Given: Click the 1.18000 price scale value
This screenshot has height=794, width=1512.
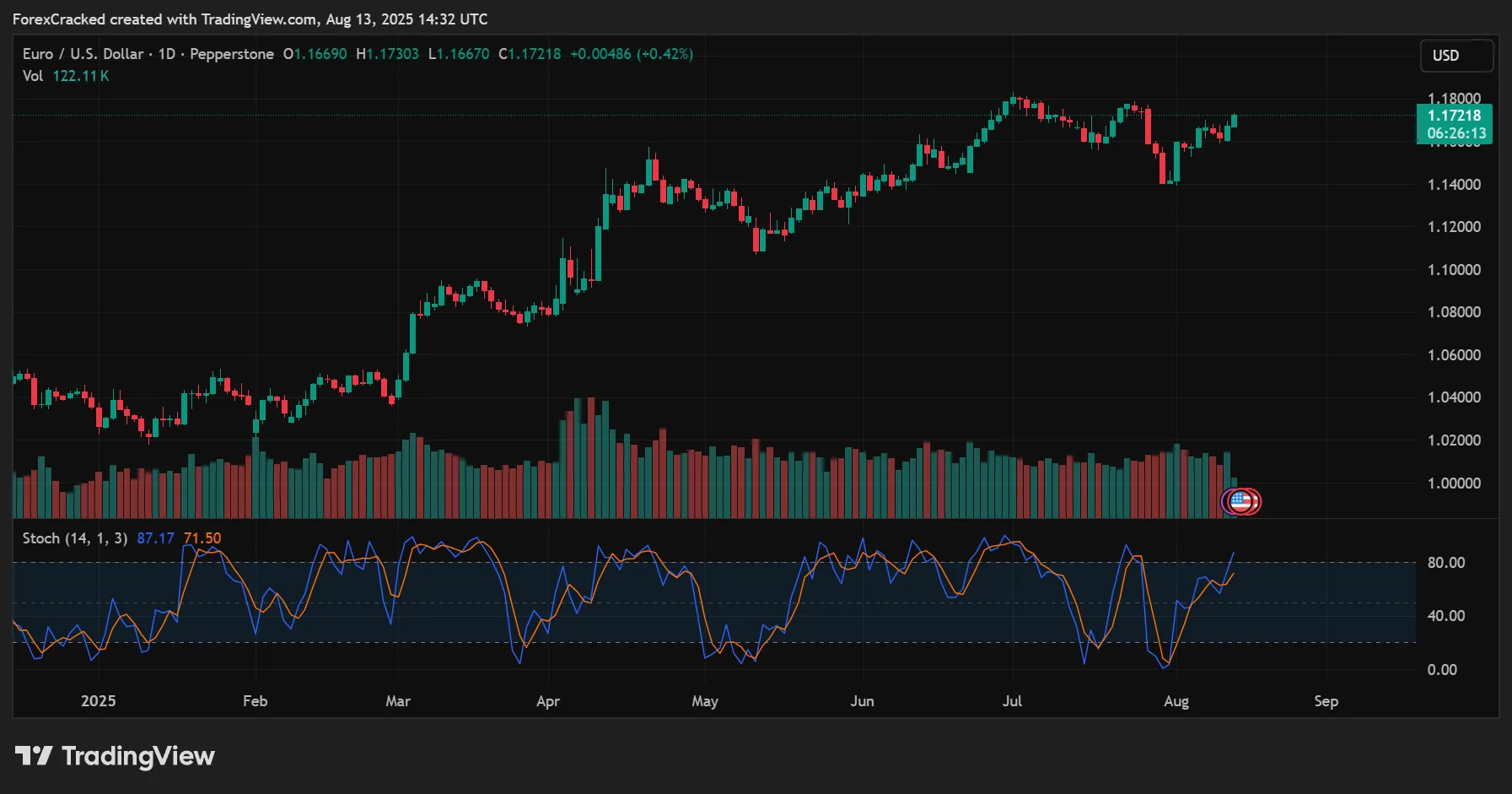Looking at the screenshot, I should coord(1454,98).
